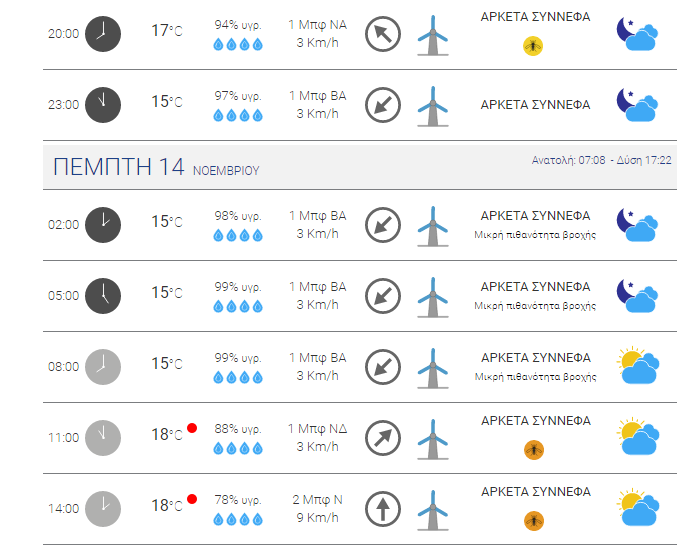Click the wind turbine icon at 11:00
Viewport: 699px width, 552px height.
point(432,439)
